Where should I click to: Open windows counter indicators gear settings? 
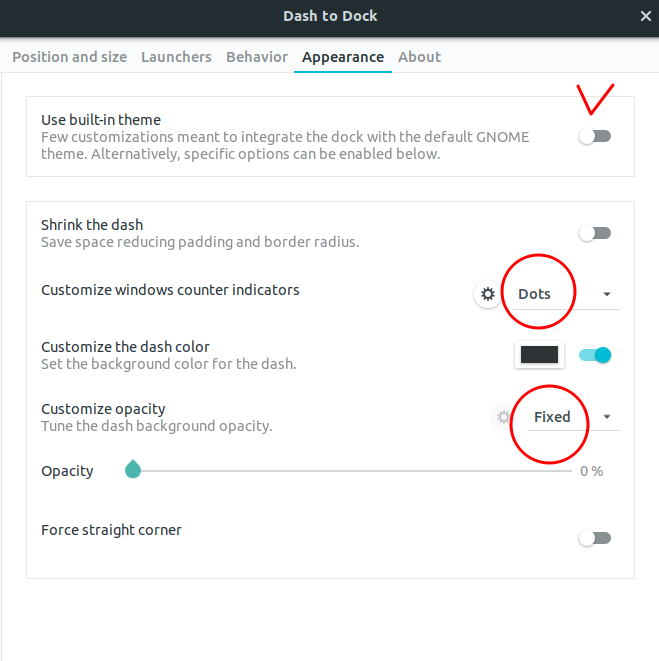488,294
